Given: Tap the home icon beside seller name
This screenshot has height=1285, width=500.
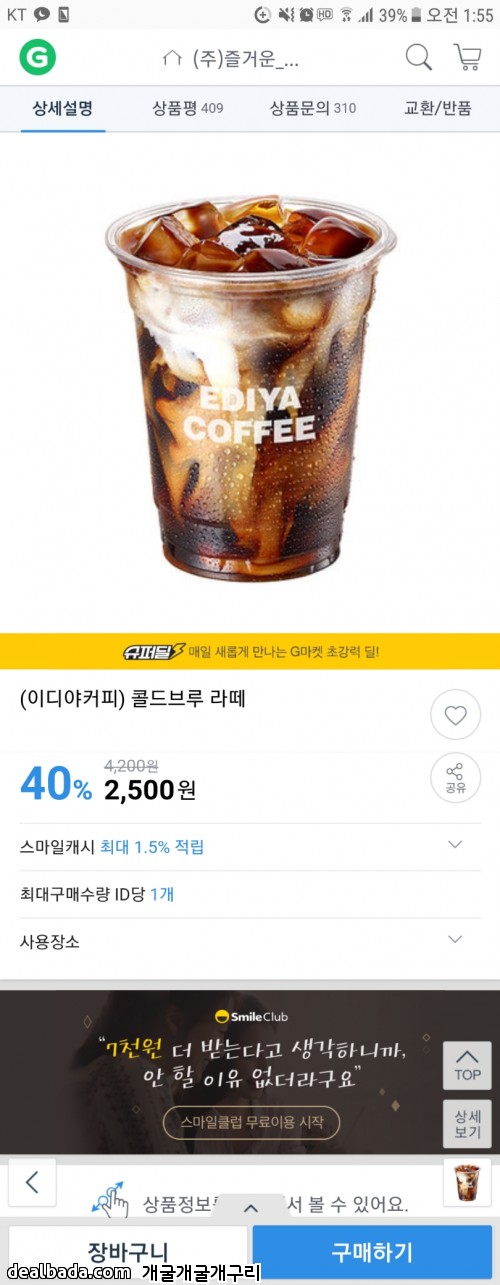Looking at the screenshot, I should point(172,58).
